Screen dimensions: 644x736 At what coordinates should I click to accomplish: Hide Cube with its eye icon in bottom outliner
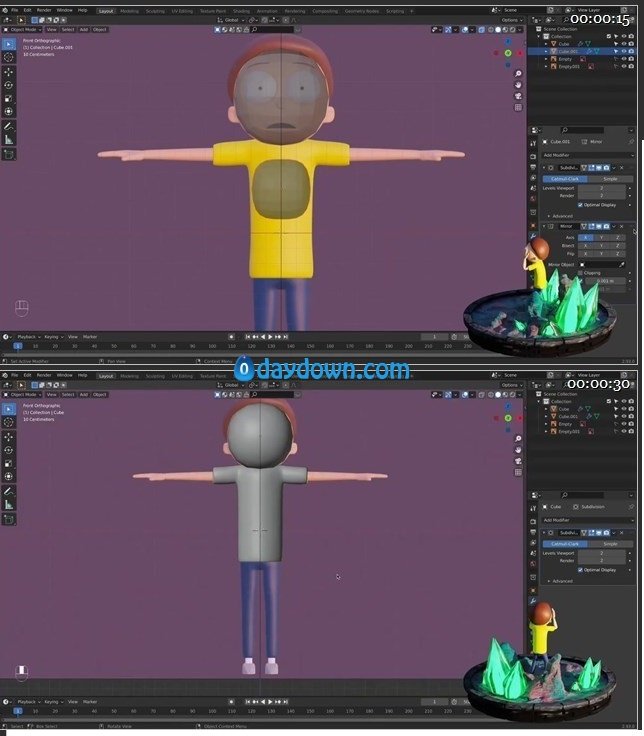pos(624,409)
